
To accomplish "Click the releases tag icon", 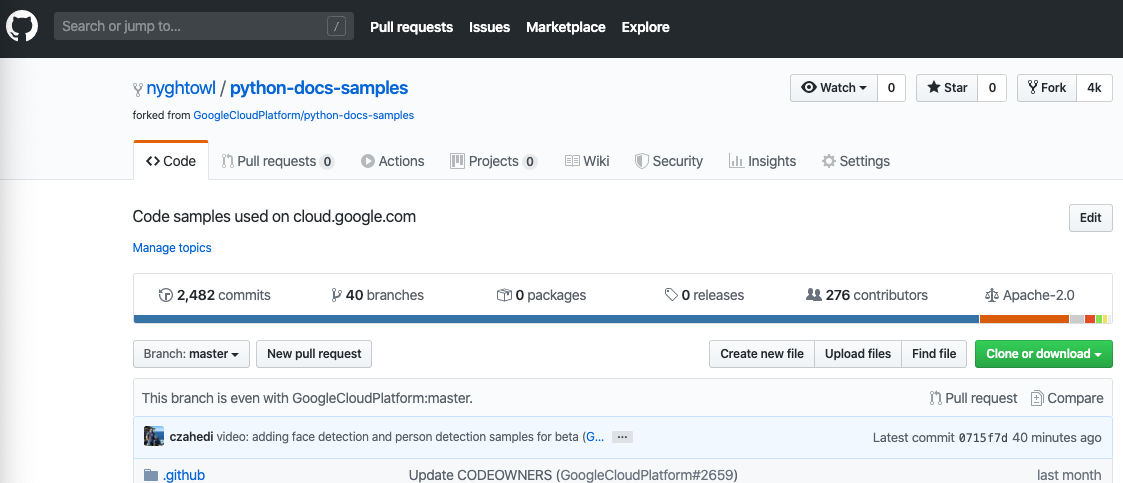I will pyautogui.click(x=671, y=295).
